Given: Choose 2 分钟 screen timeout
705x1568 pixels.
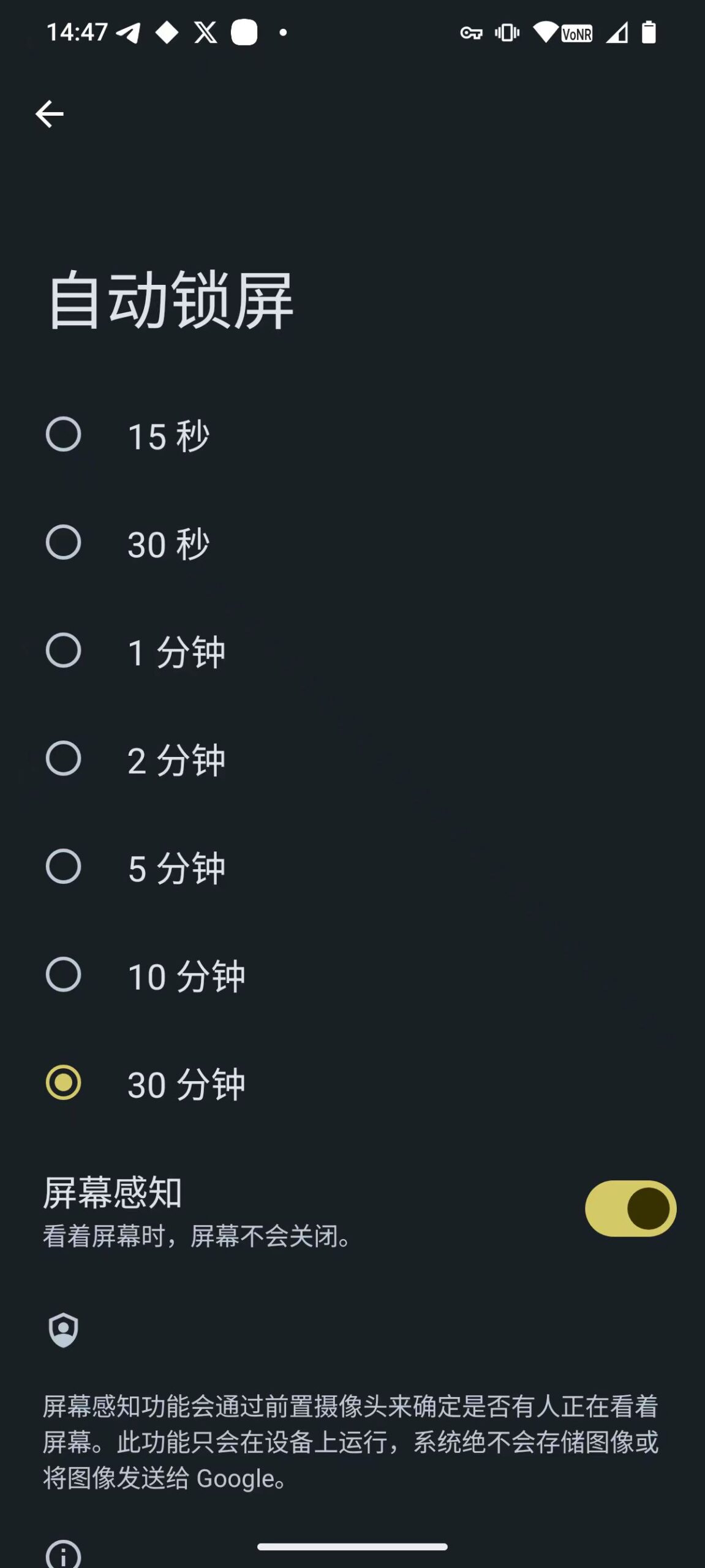Looking at the screenshot, I should tap(64, 759).
